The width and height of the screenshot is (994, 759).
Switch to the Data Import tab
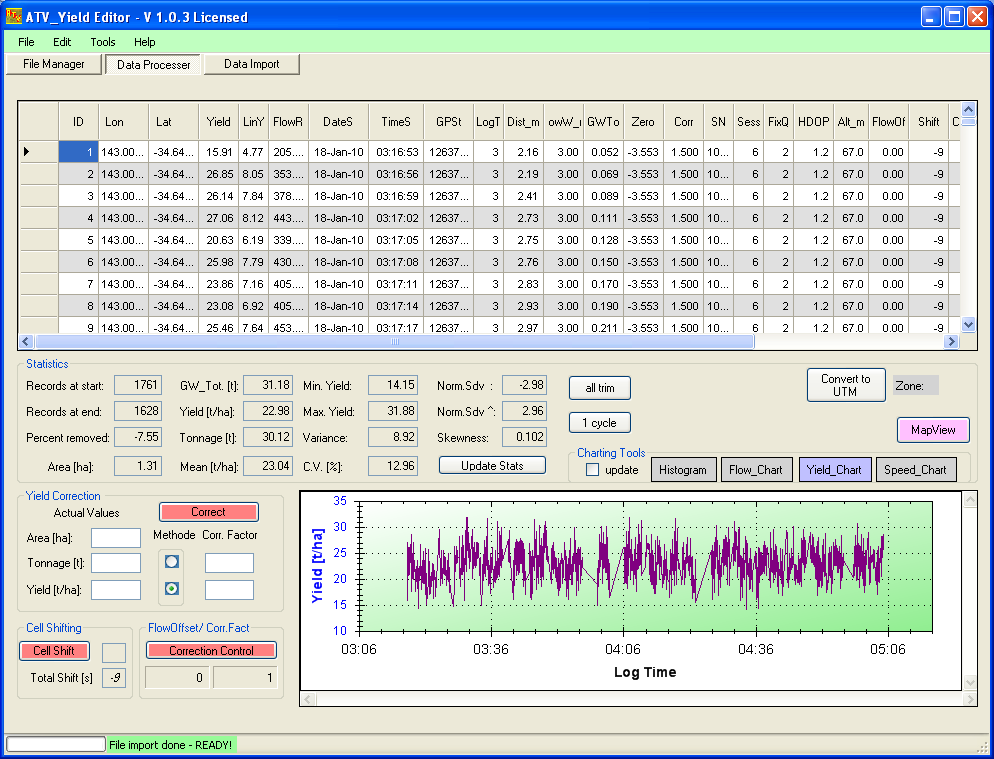pyautogui.click(x=251, y=64)
